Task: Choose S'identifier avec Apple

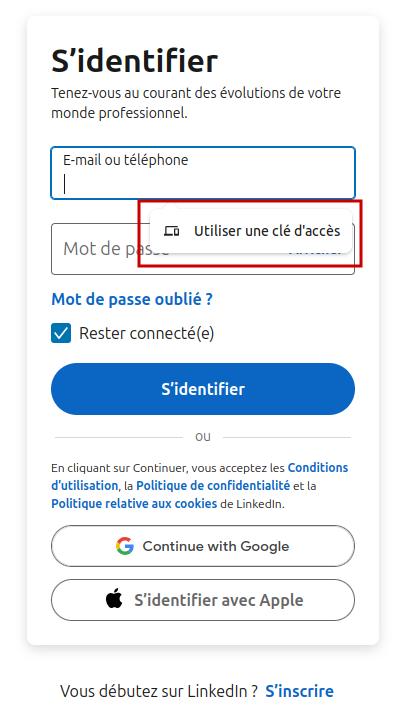Action: tap(203, 600)
